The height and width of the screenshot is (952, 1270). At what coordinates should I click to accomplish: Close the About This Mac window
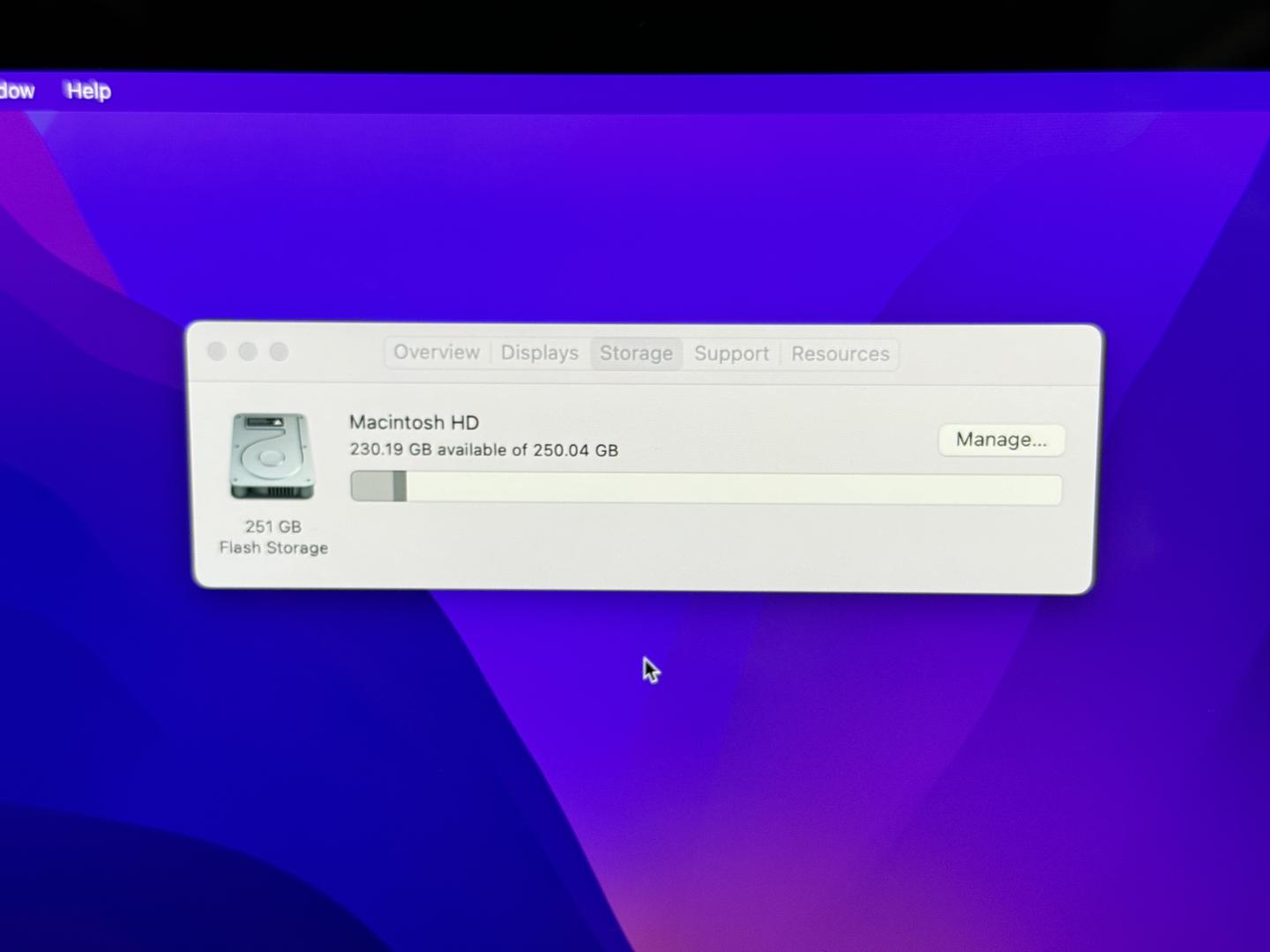(217, 352)
